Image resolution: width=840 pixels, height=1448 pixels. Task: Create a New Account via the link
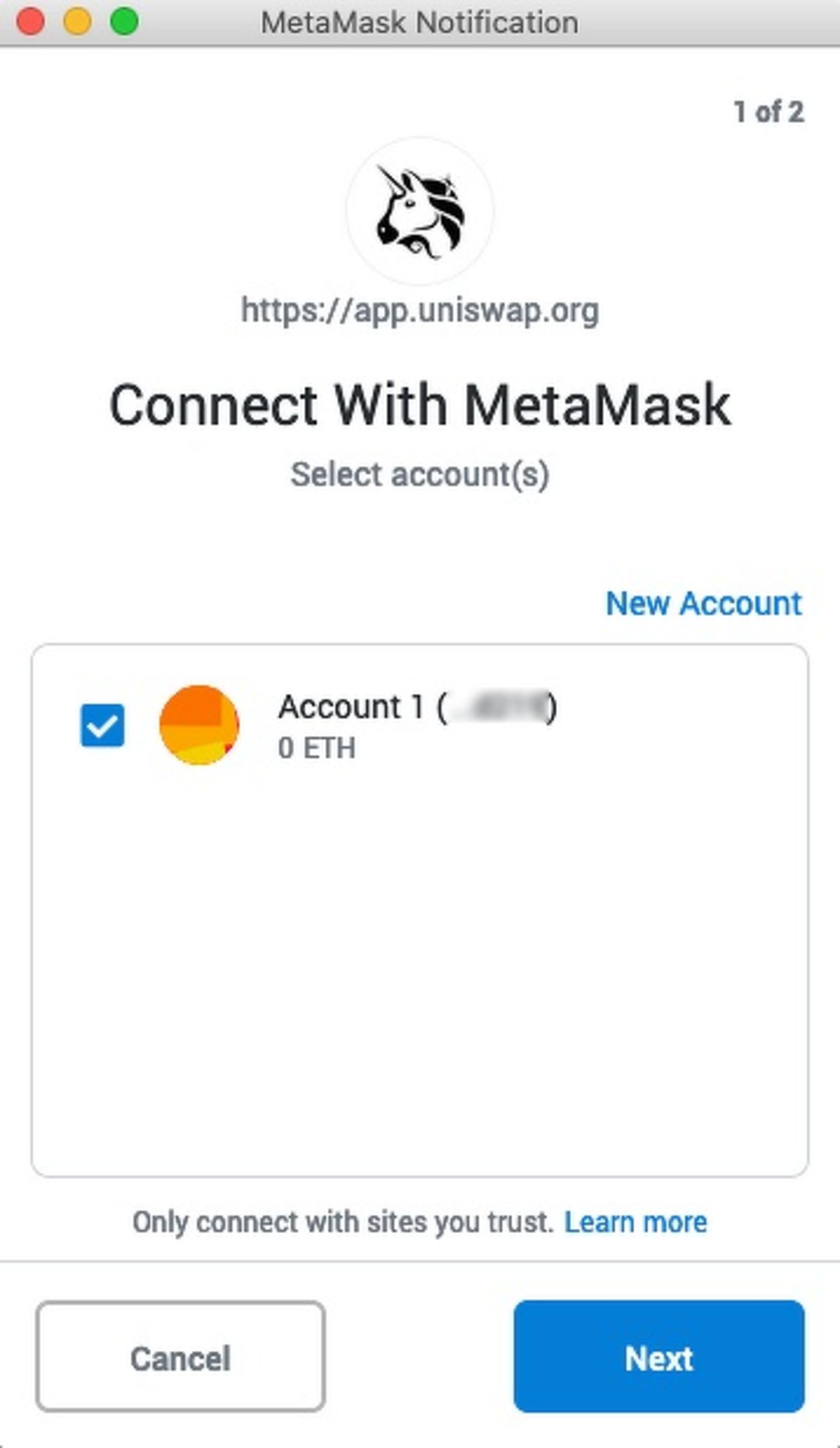(x=704, y=603)
